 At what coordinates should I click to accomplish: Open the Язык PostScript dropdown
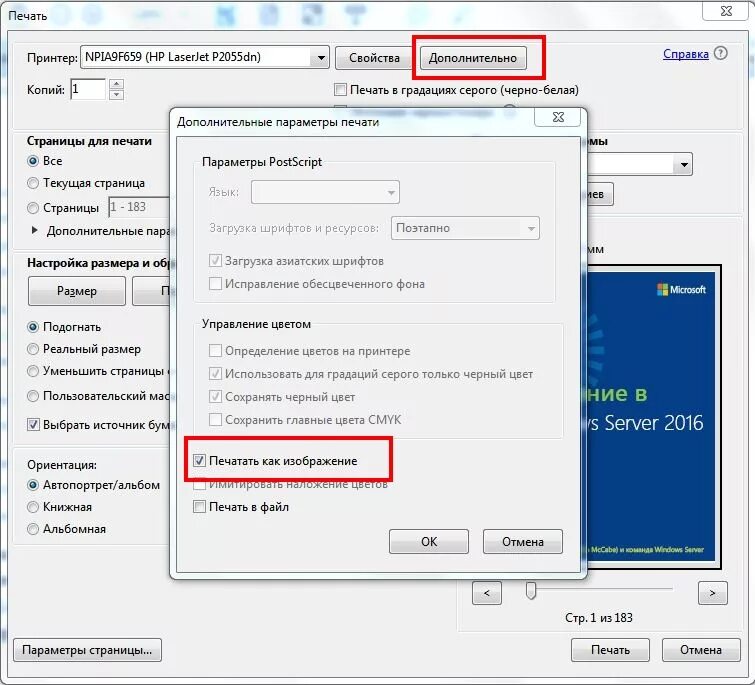(x=325, y=192)
